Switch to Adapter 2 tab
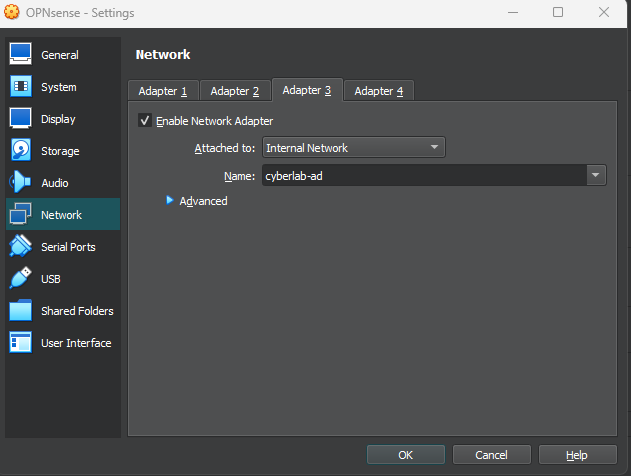This screenshot has width=631, height=476. point(235,91)
